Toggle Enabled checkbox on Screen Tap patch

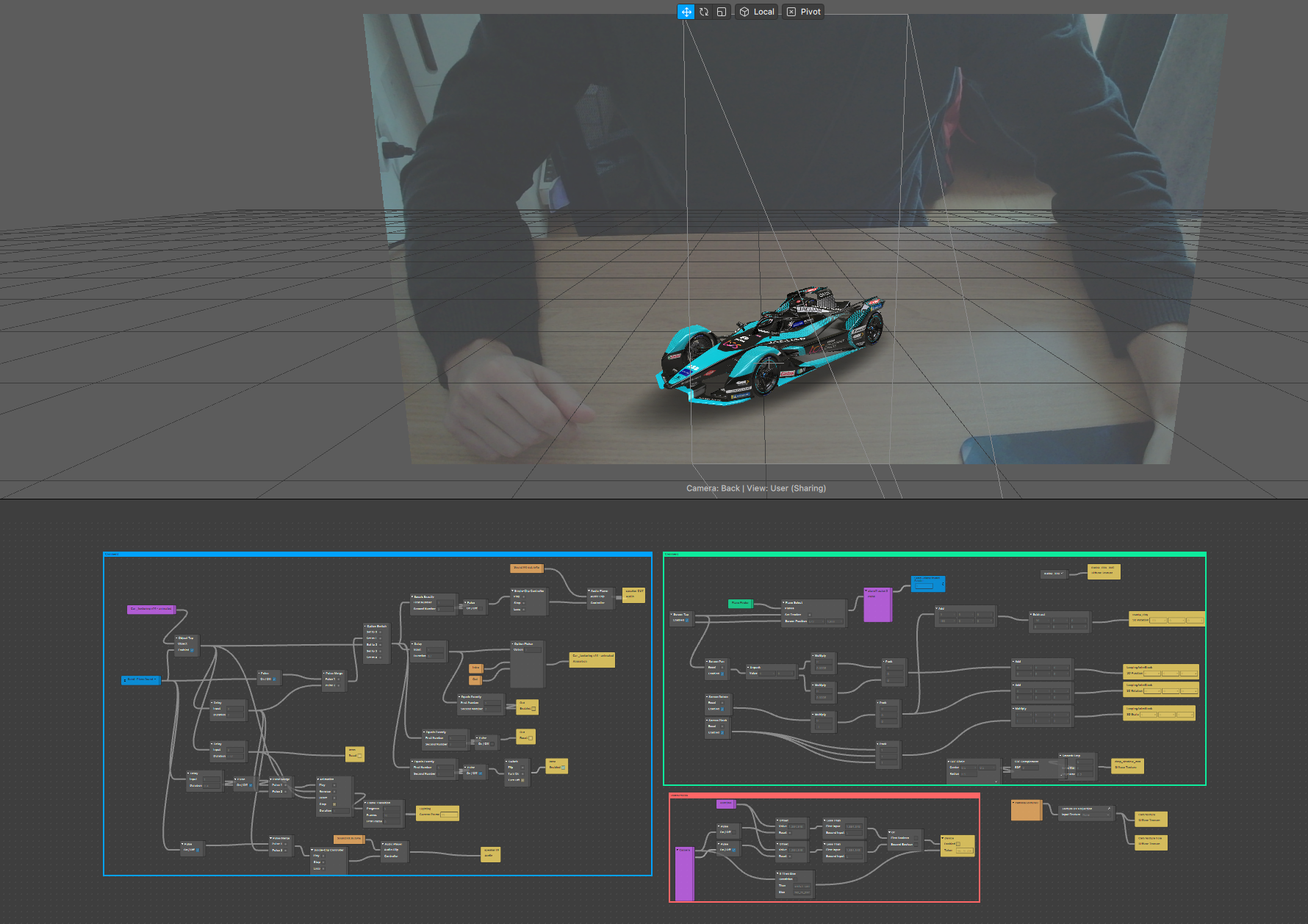click(687, 620)
